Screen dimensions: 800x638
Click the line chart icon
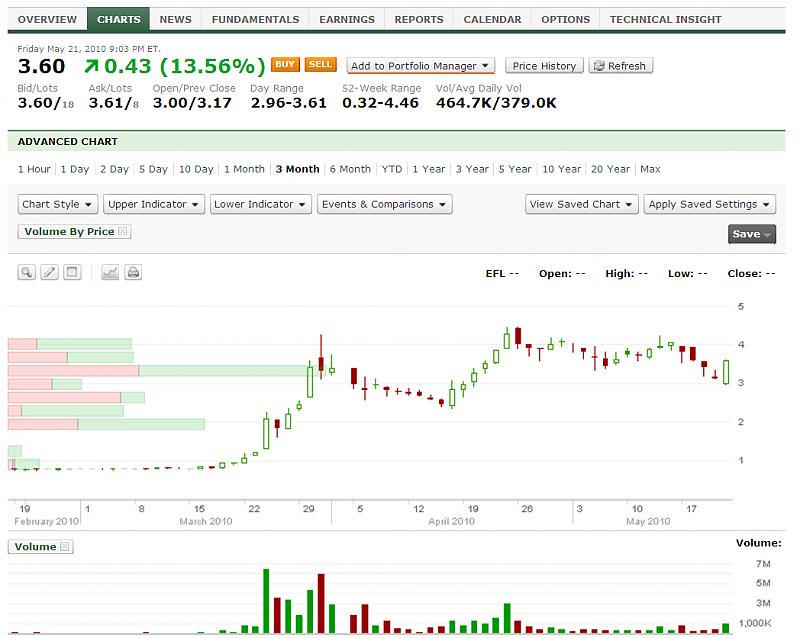click(x=110, y=272)
